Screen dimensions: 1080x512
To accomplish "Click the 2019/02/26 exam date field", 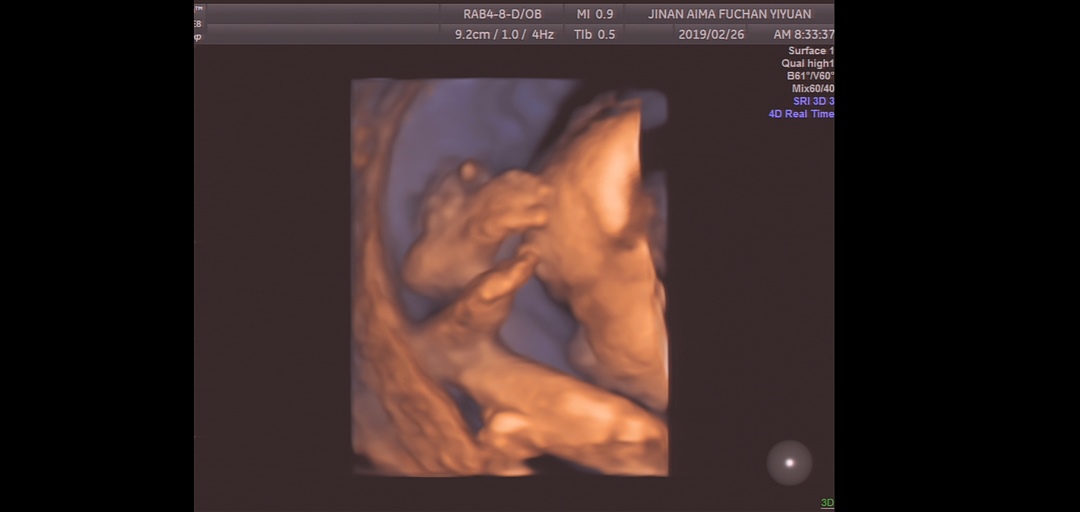I will [712, 34].
